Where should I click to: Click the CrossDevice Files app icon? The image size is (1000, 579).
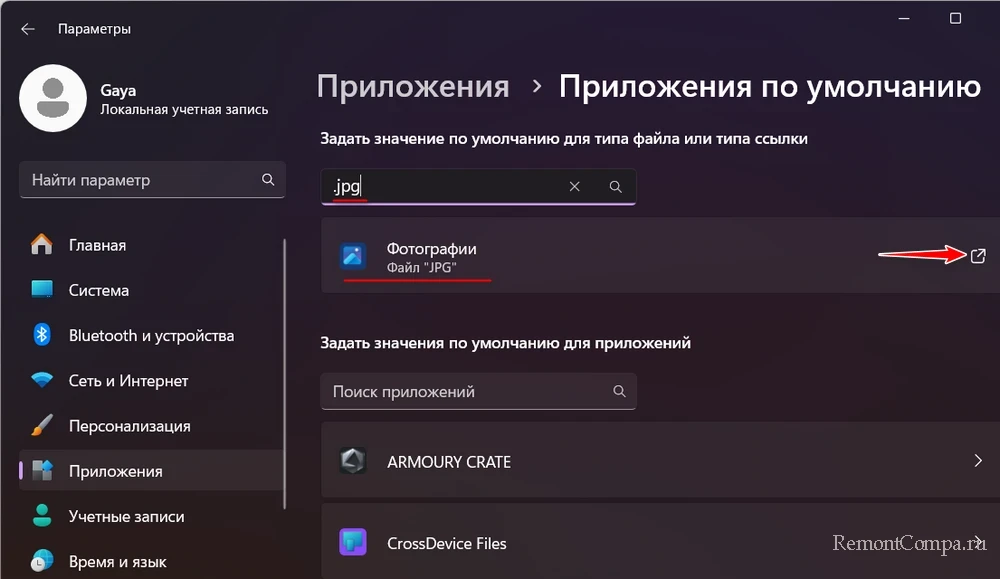coord(353,542)
